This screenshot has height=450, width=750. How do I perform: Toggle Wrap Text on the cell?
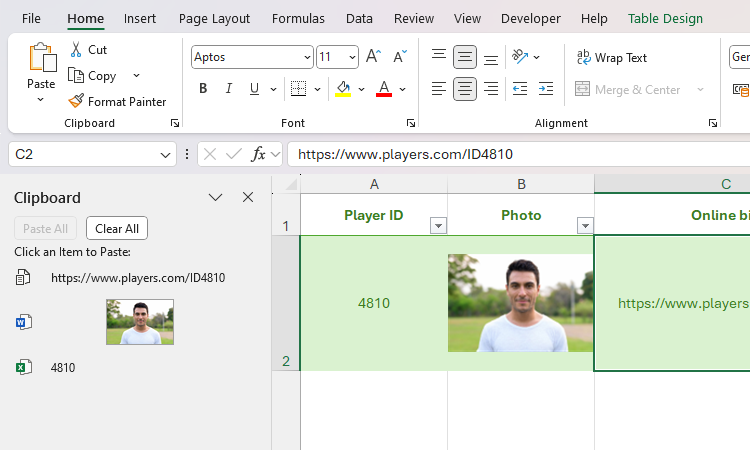(x=611, y=58)
